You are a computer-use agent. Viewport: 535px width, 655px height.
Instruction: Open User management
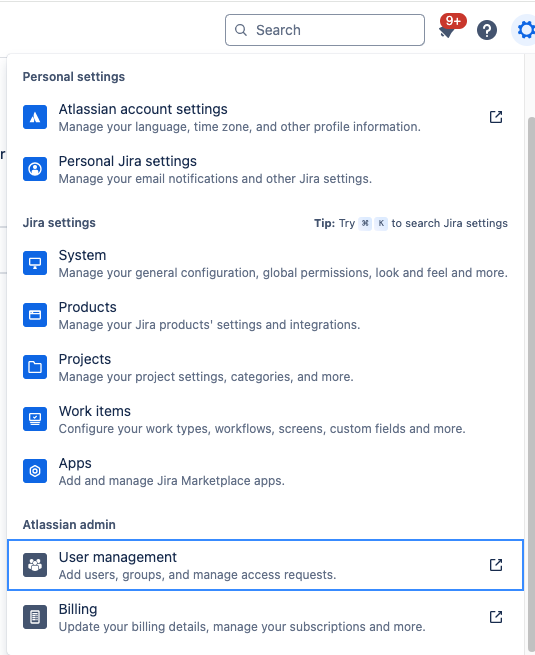click(x=265, y=565)
